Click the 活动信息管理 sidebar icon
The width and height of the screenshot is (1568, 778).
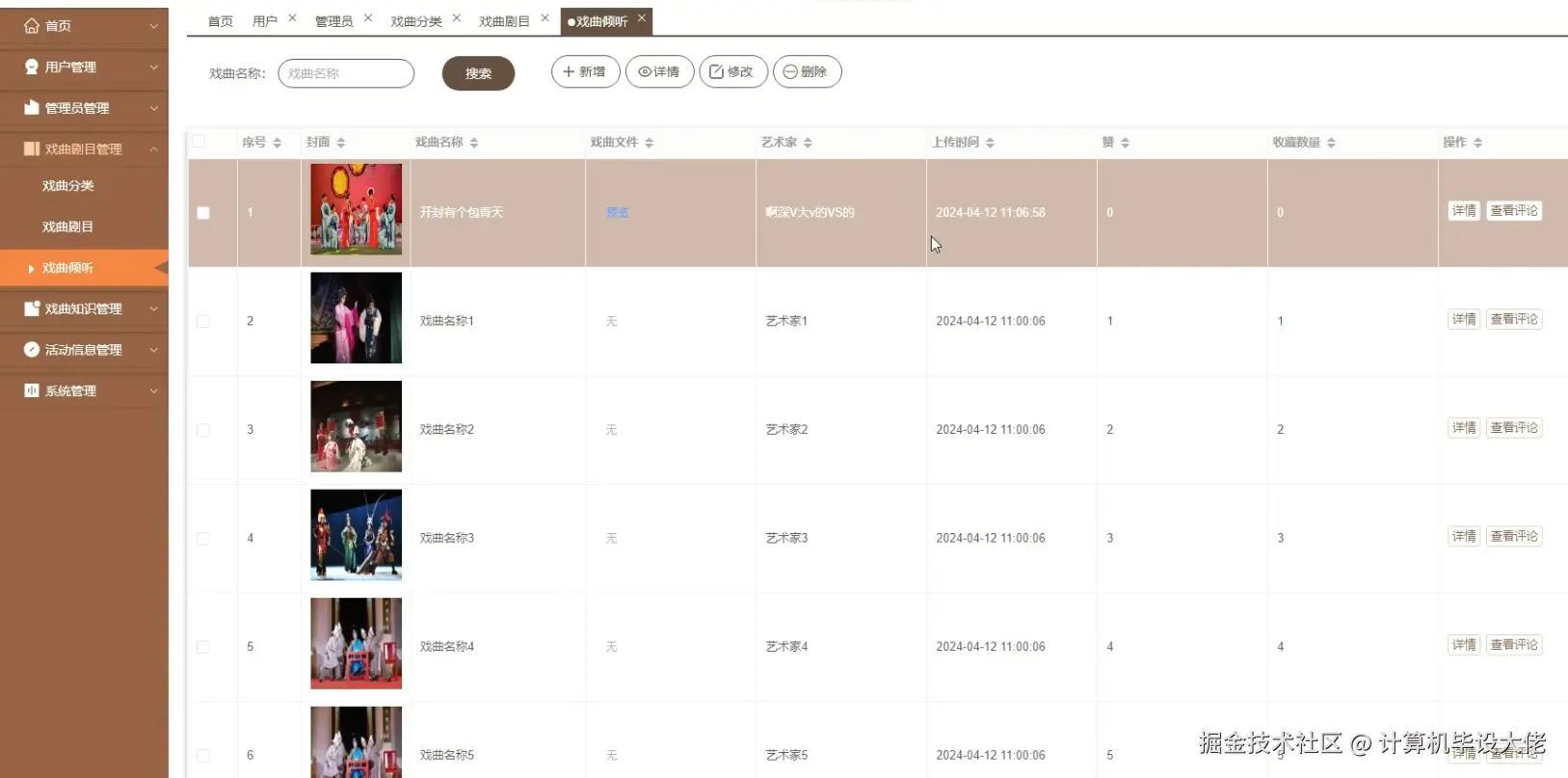click(x=32, y=349)
